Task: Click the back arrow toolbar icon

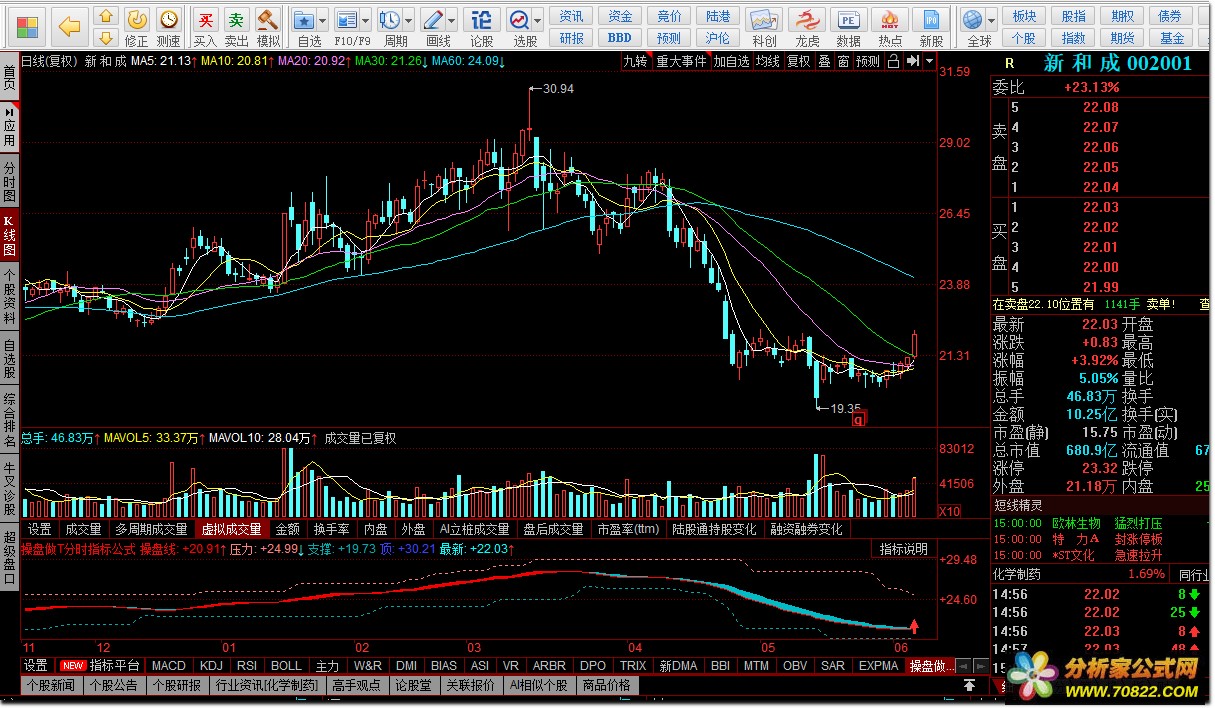Action: tap(69, 27)
